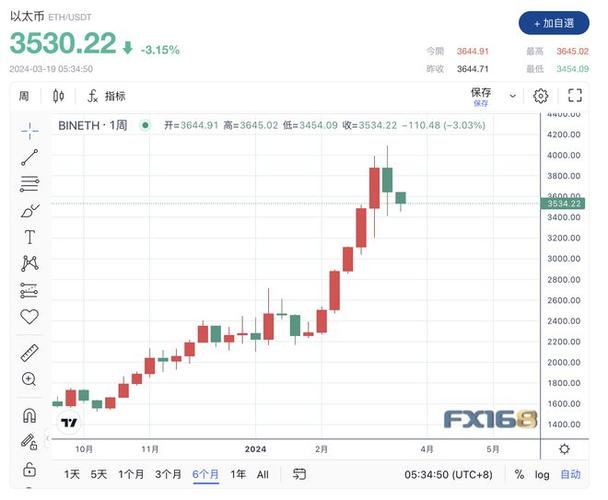Select the text annotation tool
This screenshot has height=500, width=608.
click(x=29, y=237)
